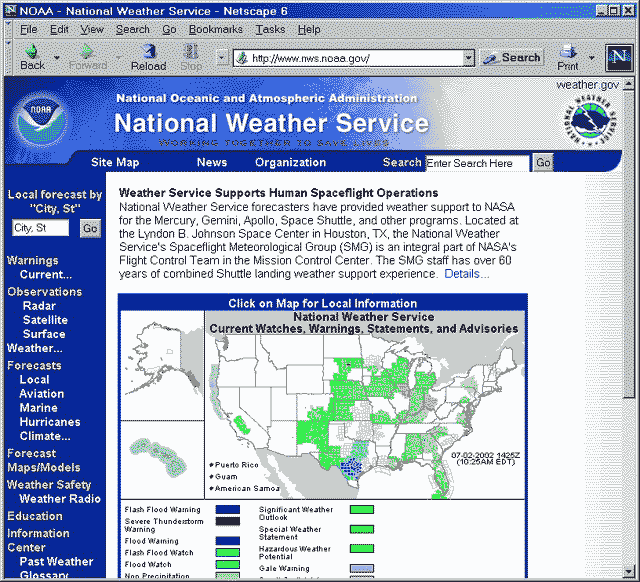
Task: Open the Site Map link
Action: coord(115,162)
